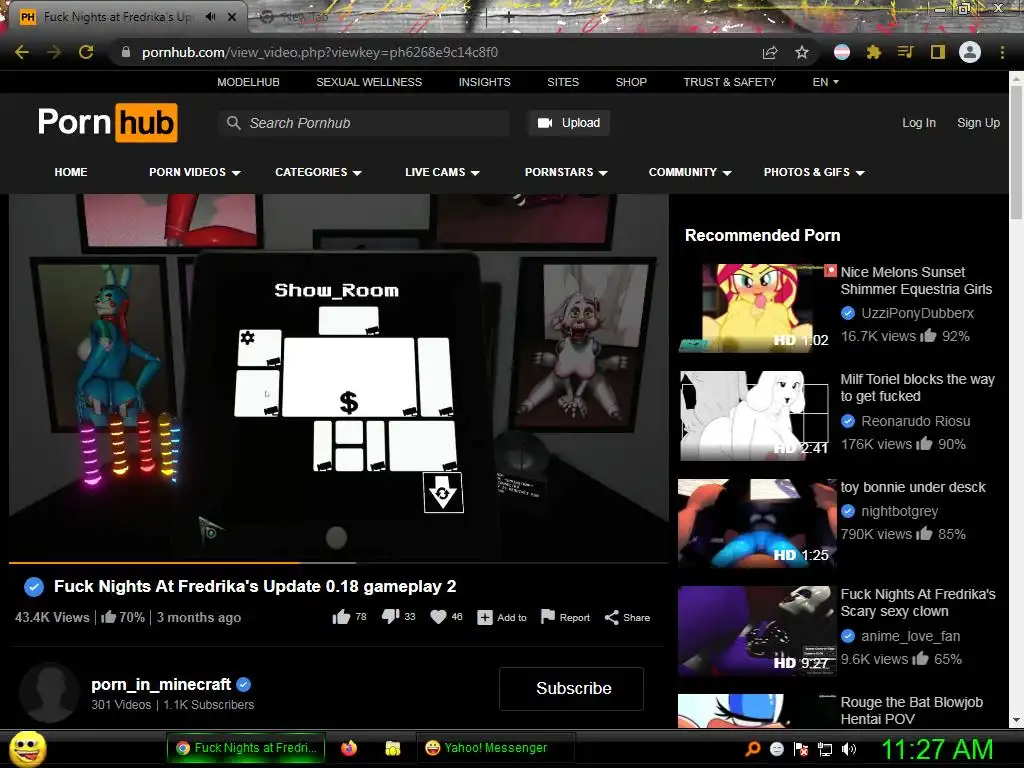Share this page from the address bar
Image resolution: width=1024 pixels, height=768 pixels.
(x=770, y=52)
